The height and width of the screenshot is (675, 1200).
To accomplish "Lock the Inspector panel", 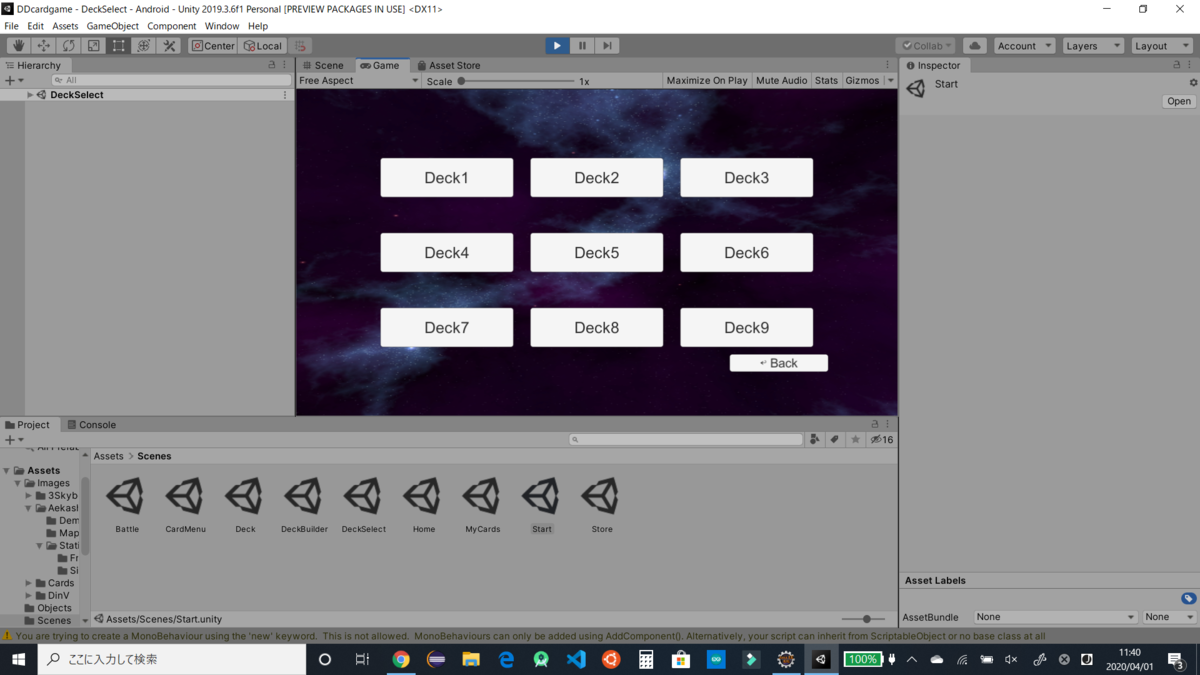I will coord(1176,65).
